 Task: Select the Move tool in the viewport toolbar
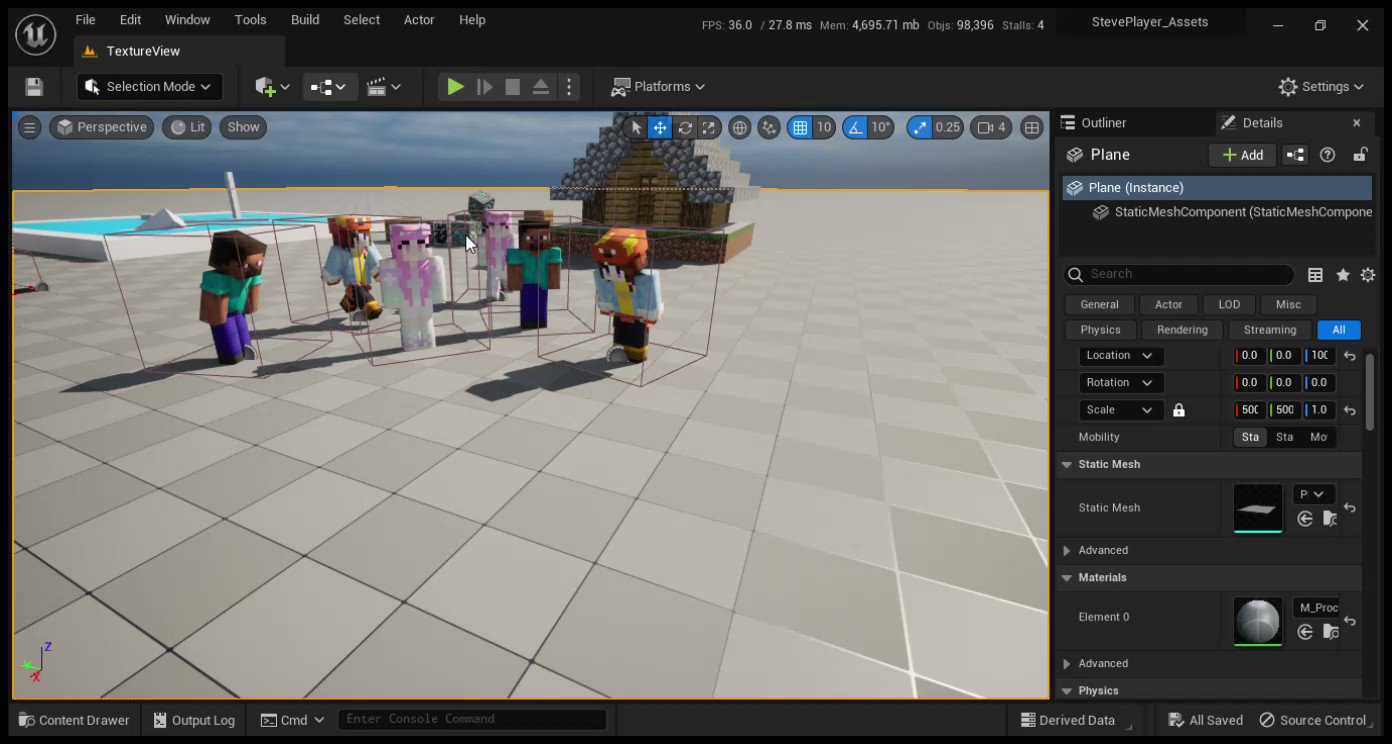tap(660, 127)
